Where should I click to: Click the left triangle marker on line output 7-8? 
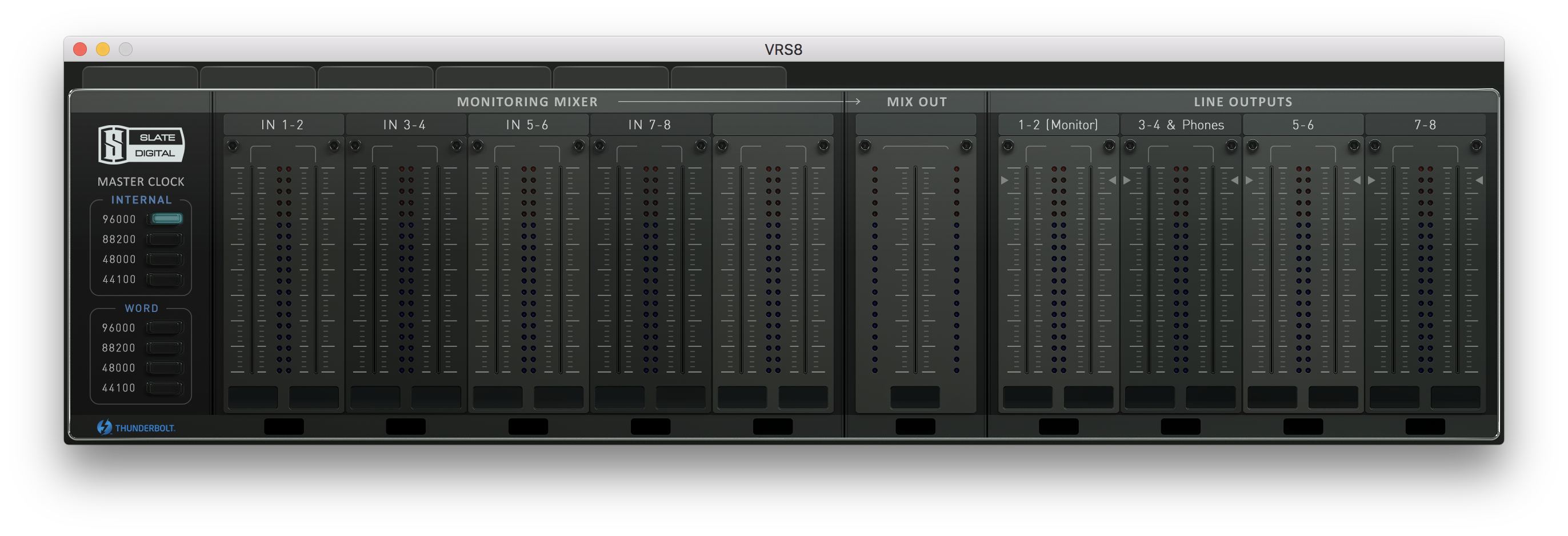(x=1372, y=180)
